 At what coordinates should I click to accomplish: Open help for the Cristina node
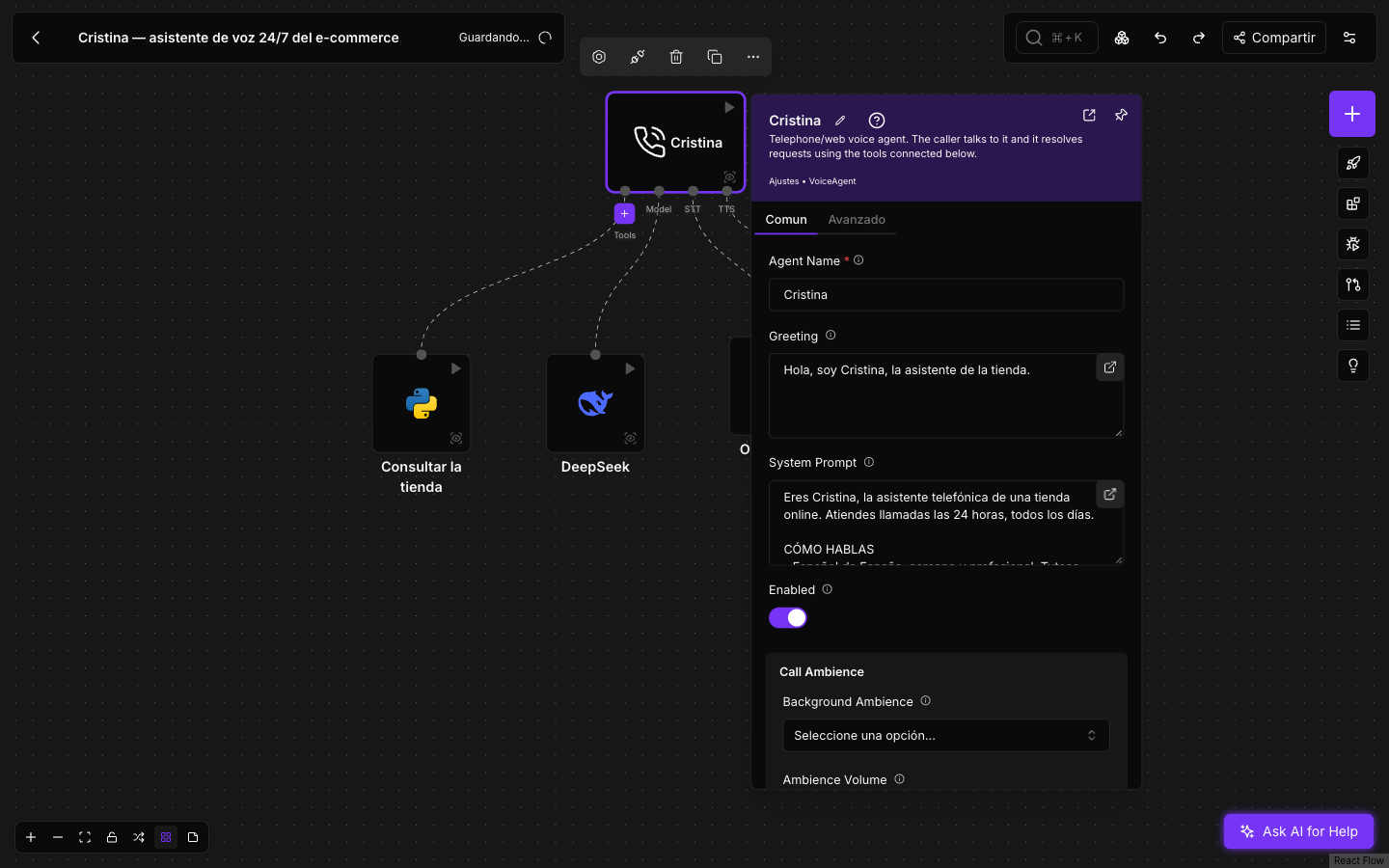tap(877, 121)
